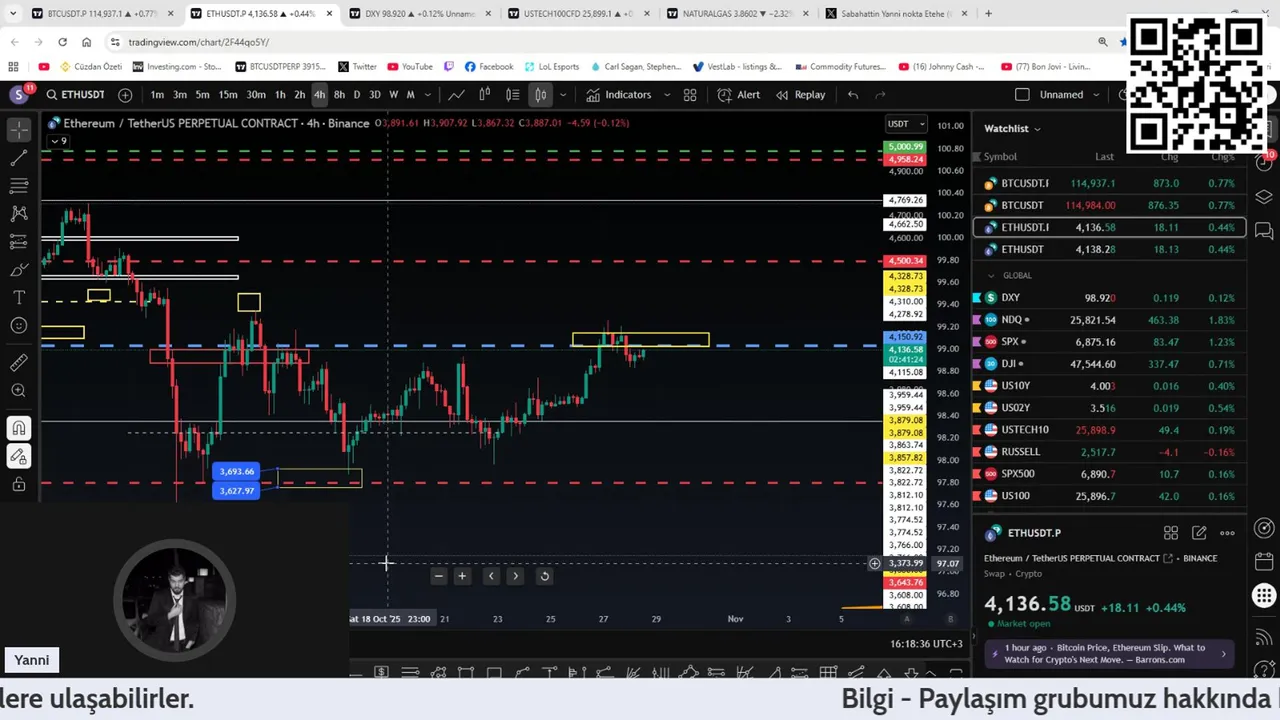Open the emoji icons tool

[19, 326]
